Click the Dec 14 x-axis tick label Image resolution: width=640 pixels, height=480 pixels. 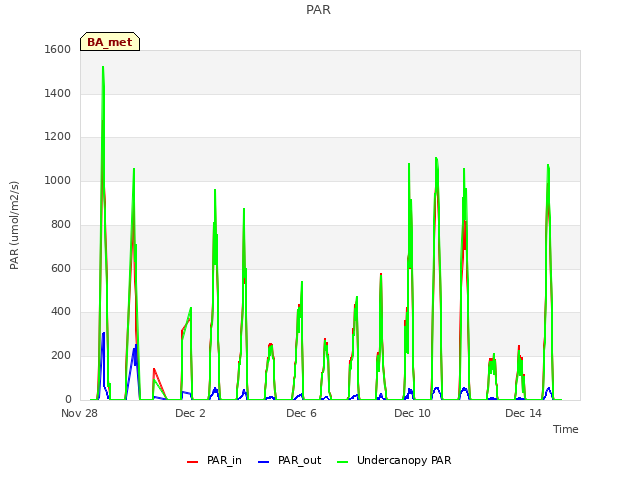point(523,413)
